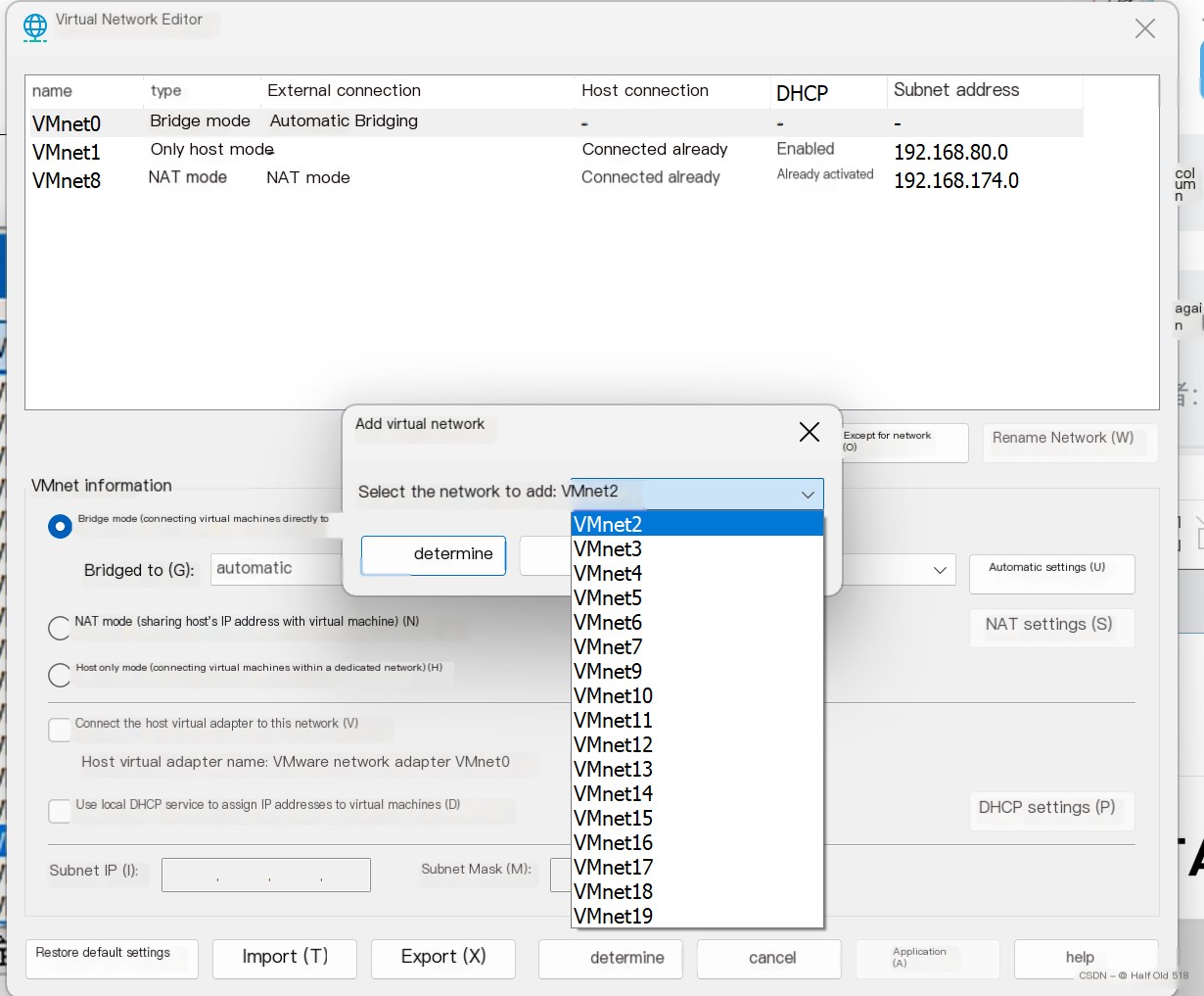
Task: Click subnet address 192.168.80.0
Action: 950,153
